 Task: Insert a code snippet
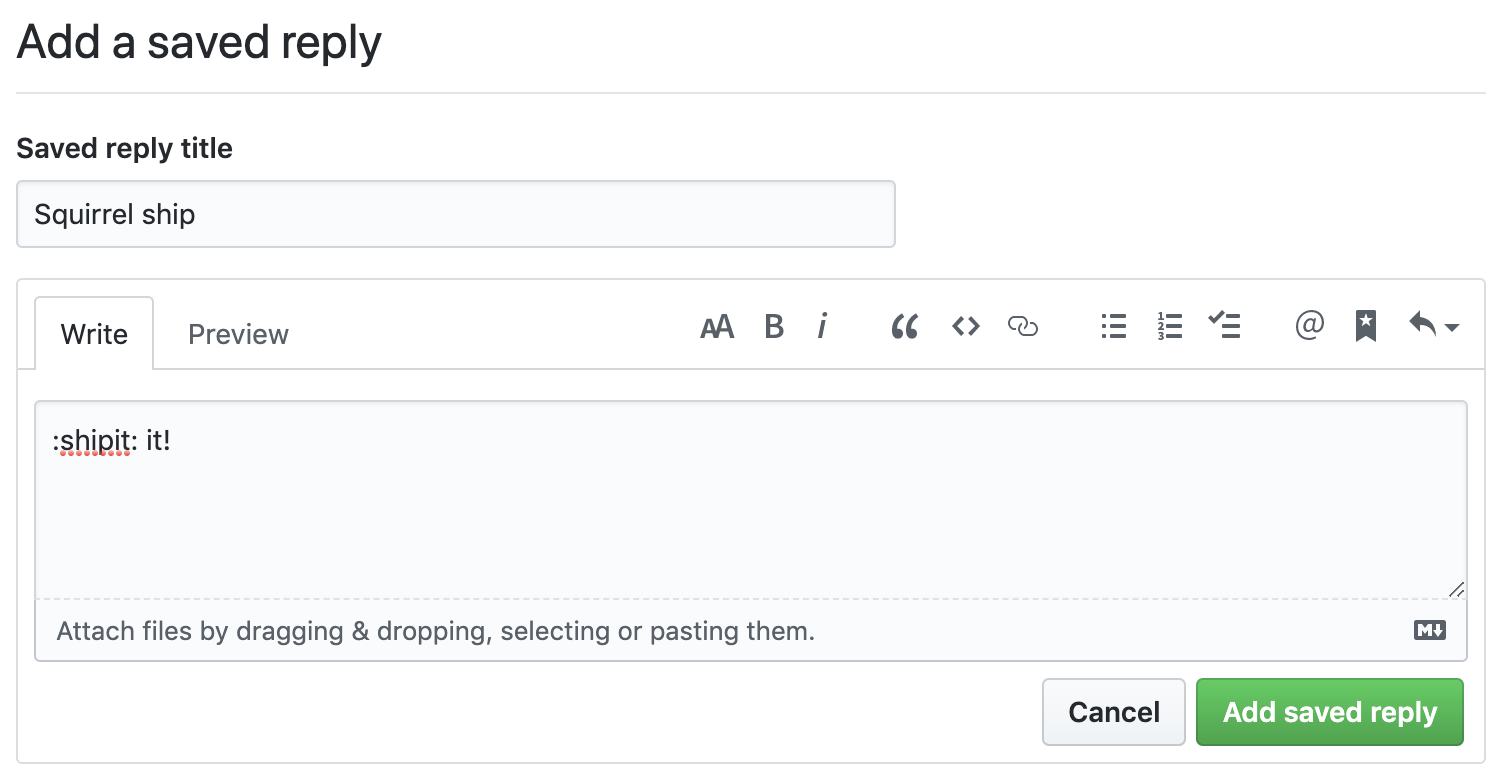(x=965, y=326)
